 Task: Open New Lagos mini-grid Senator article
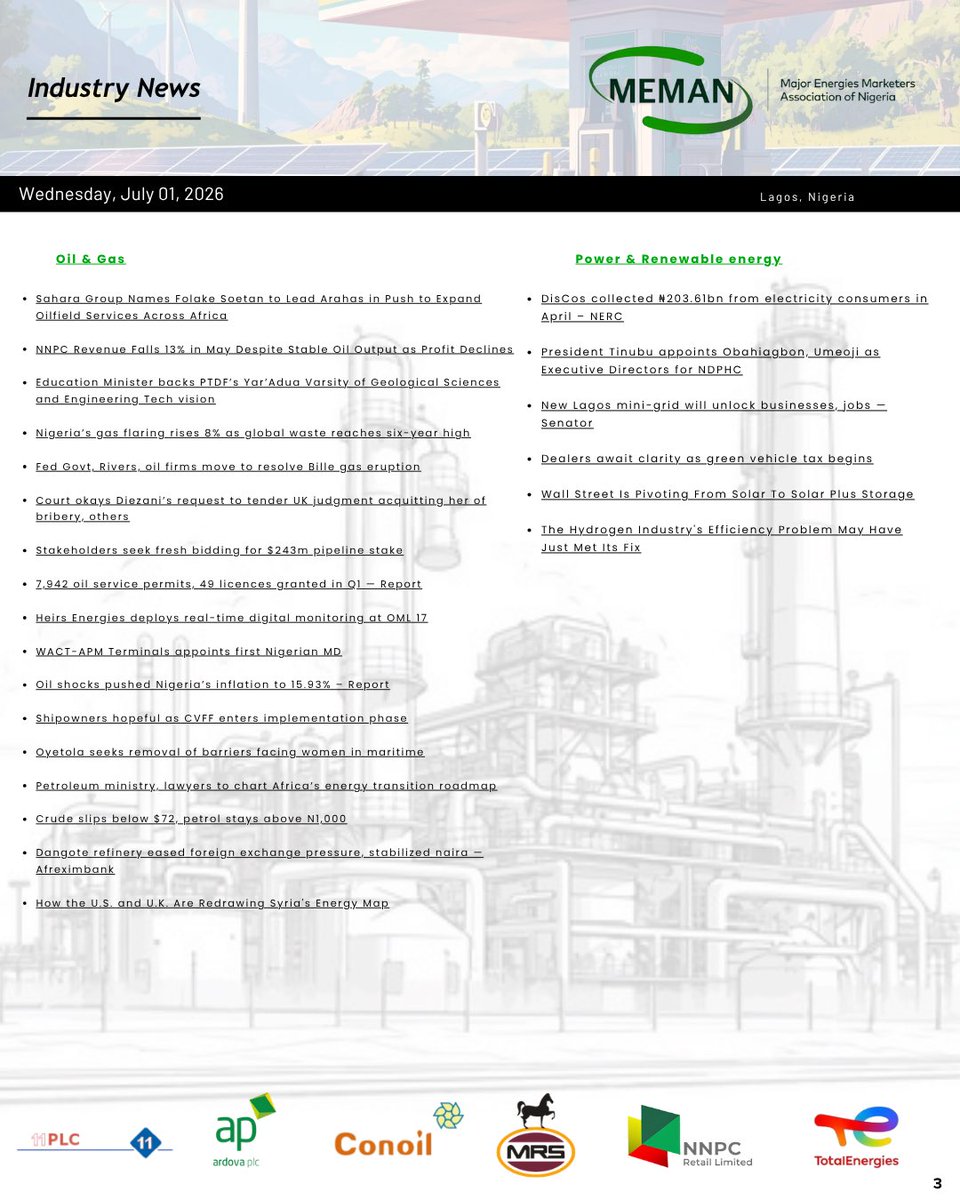(714, 414)
